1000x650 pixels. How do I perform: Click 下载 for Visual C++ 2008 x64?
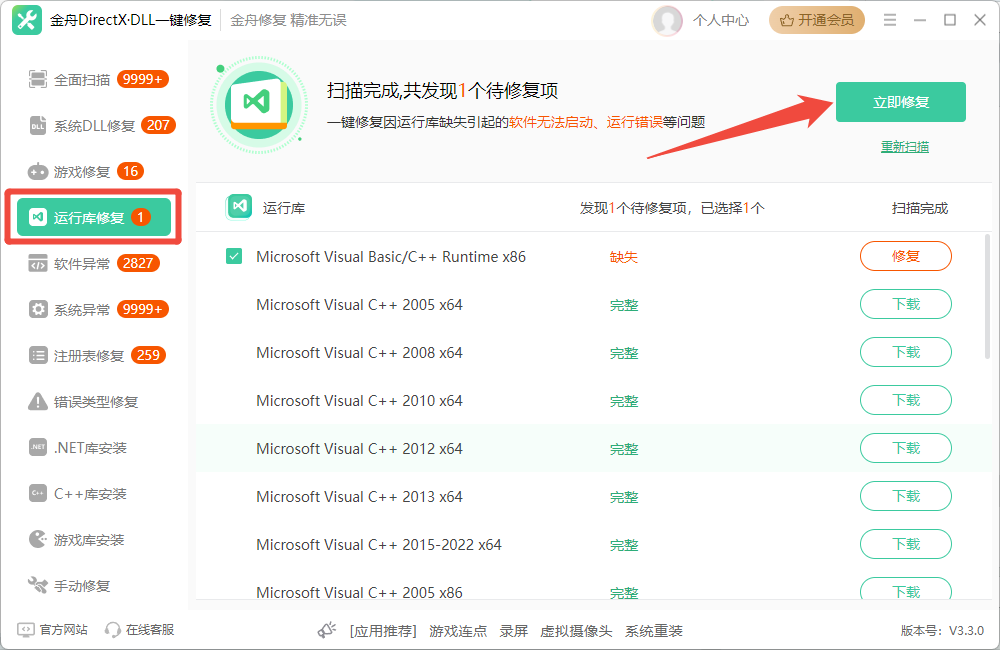coord(906,352)
